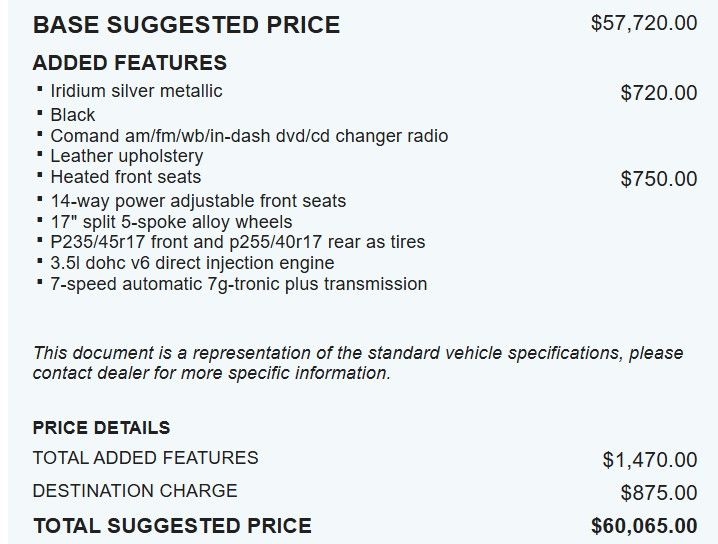This screenshot has height=544, width=718.
Task: Click the $720.00 price value
Action: click(x=659, y=93)
